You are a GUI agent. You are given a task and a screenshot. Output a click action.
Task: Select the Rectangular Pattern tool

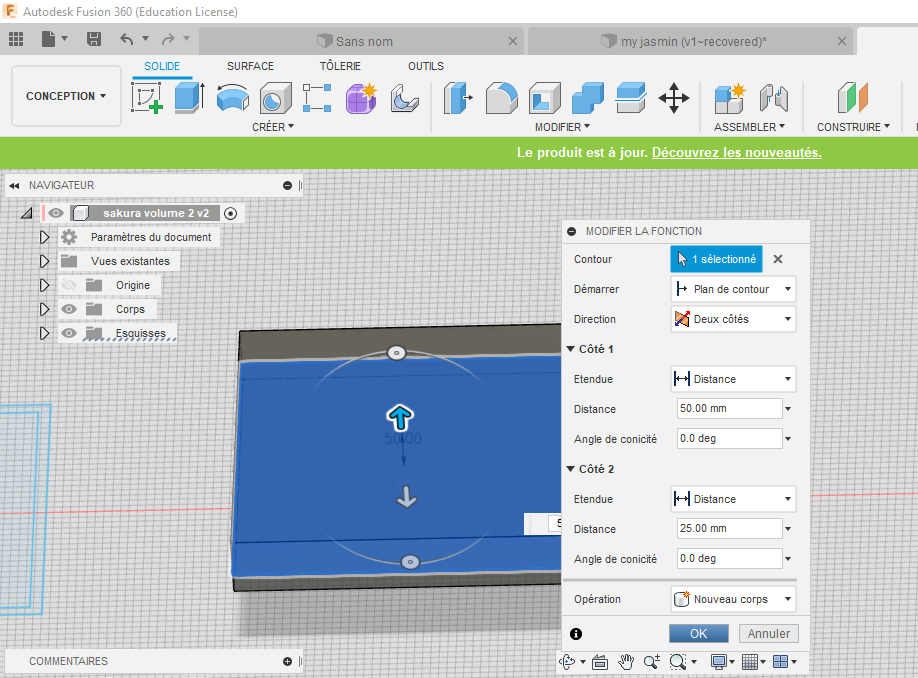317,98
